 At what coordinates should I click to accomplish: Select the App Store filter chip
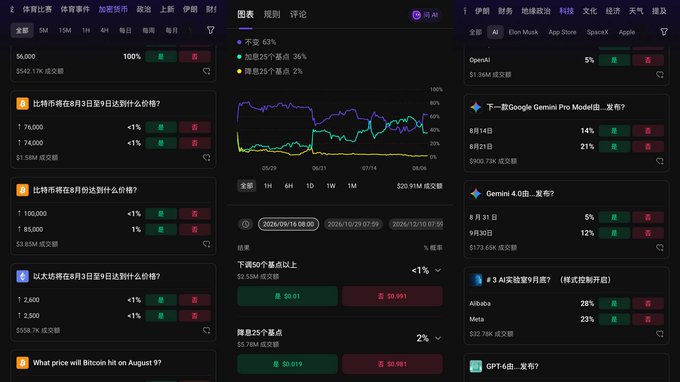click(562, 32)
